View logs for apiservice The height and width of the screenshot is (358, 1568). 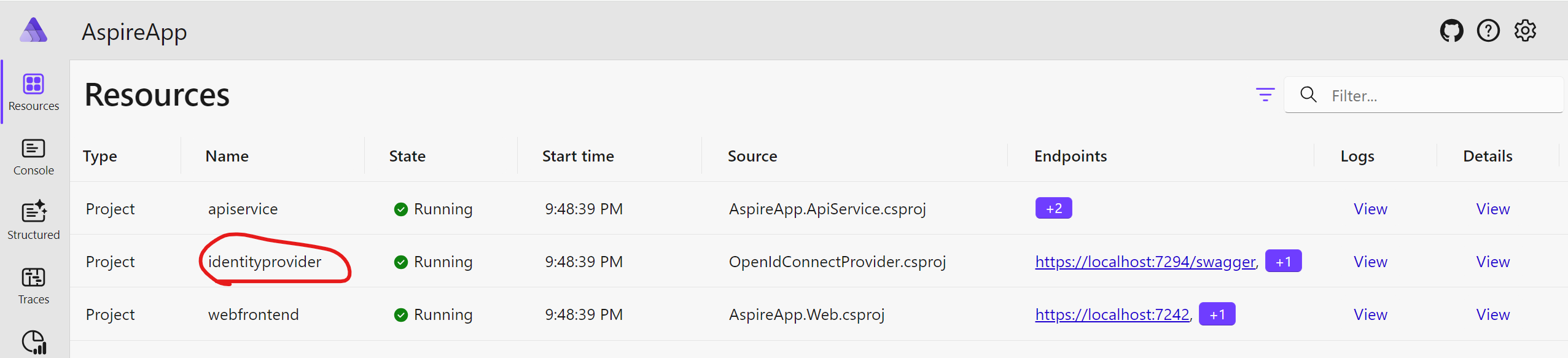(x=1370, y=209)
